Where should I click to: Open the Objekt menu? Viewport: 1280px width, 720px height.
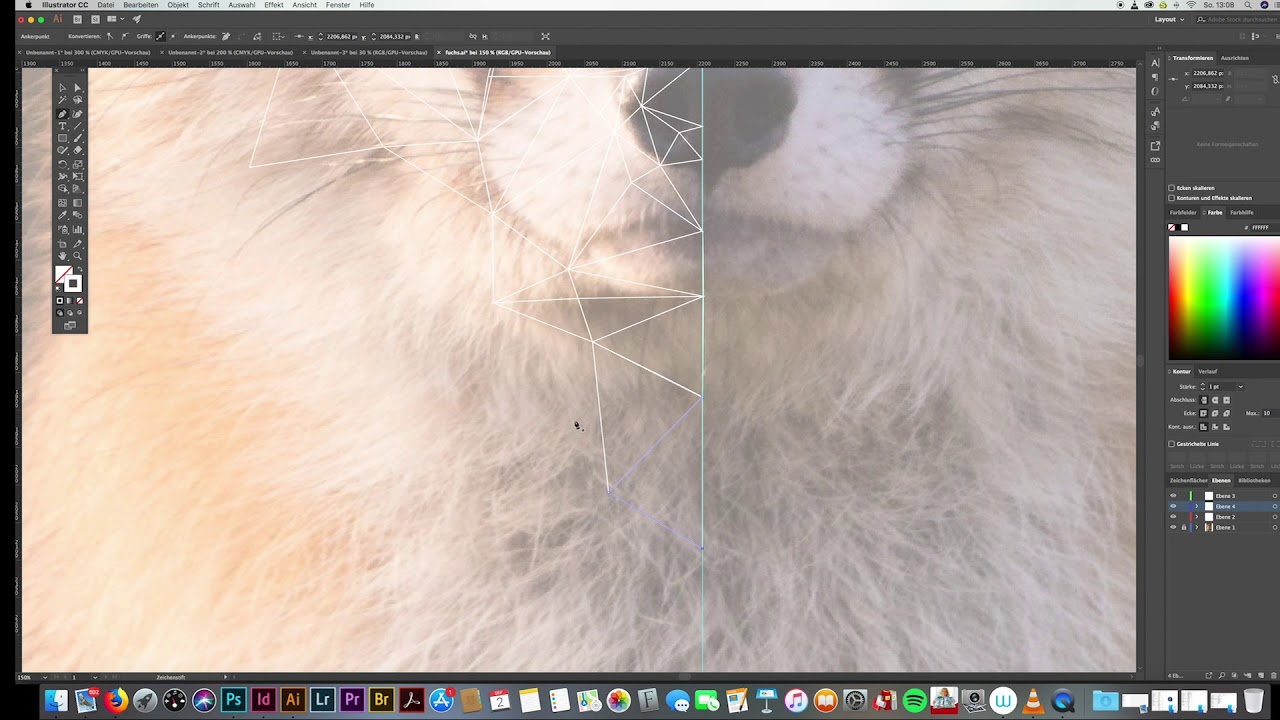click(178, 5)
